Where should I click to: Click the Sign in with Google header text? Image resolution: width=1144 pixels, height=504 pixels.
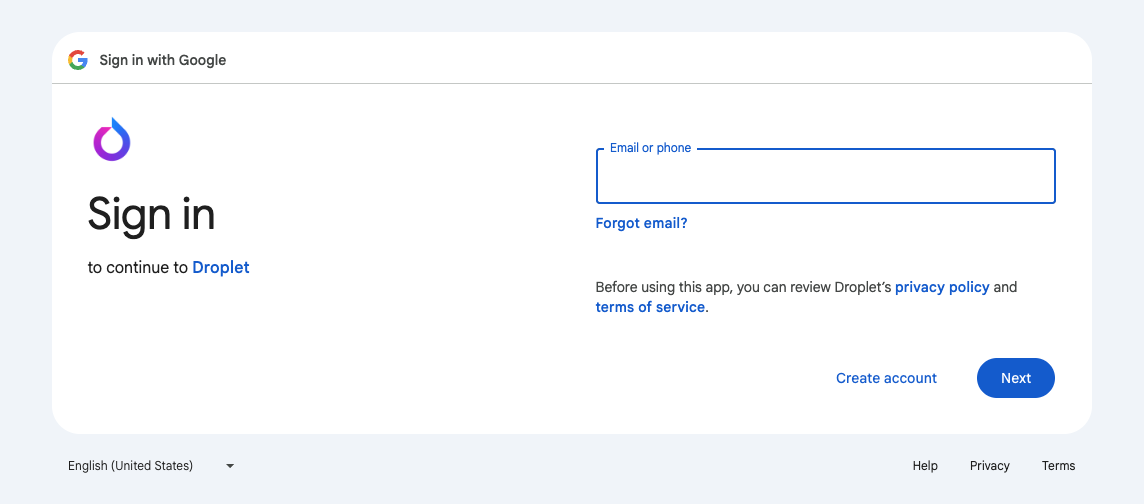pos(163,60)
